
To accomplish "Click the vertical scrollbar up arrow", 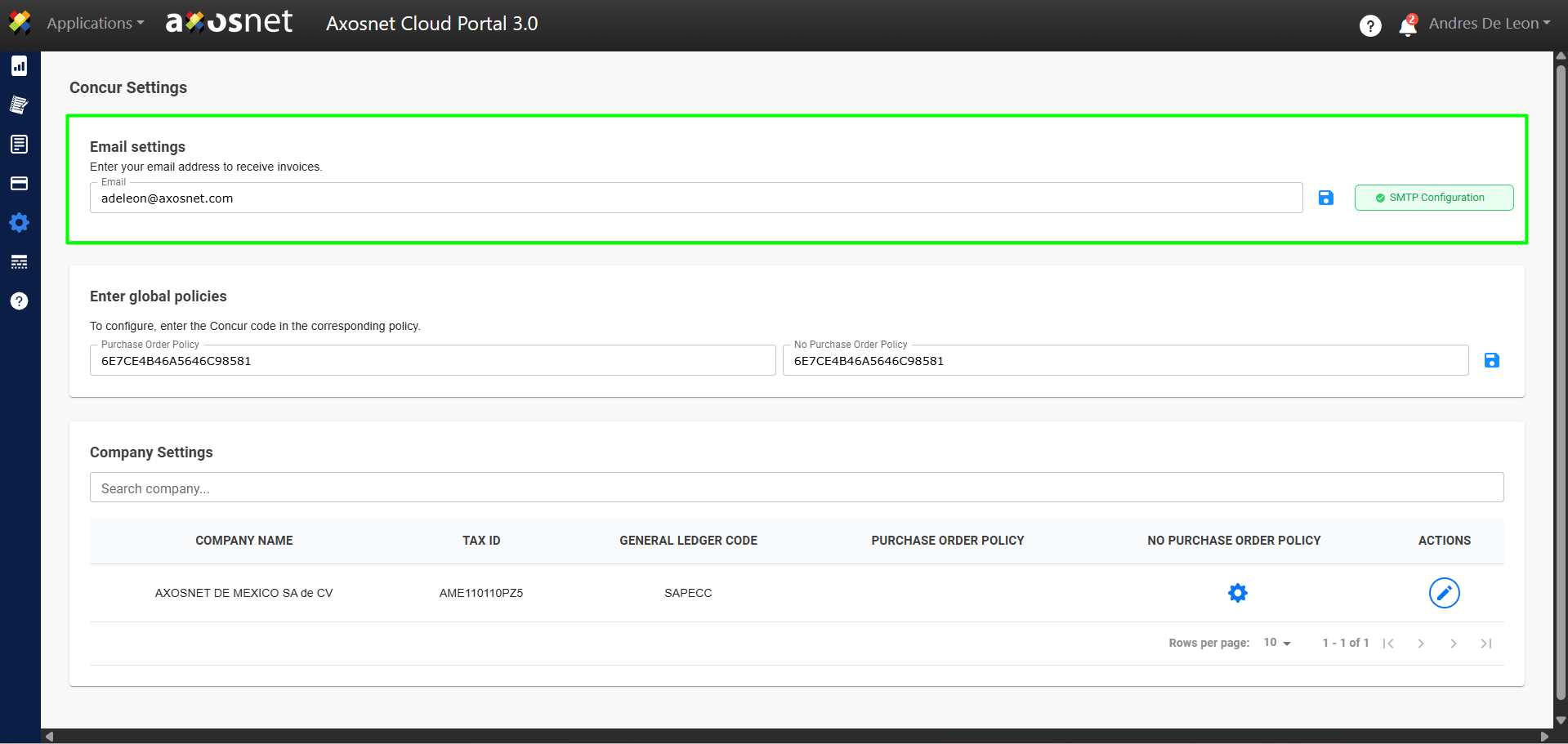I will pyautogui.click(x=1561, y=57).
